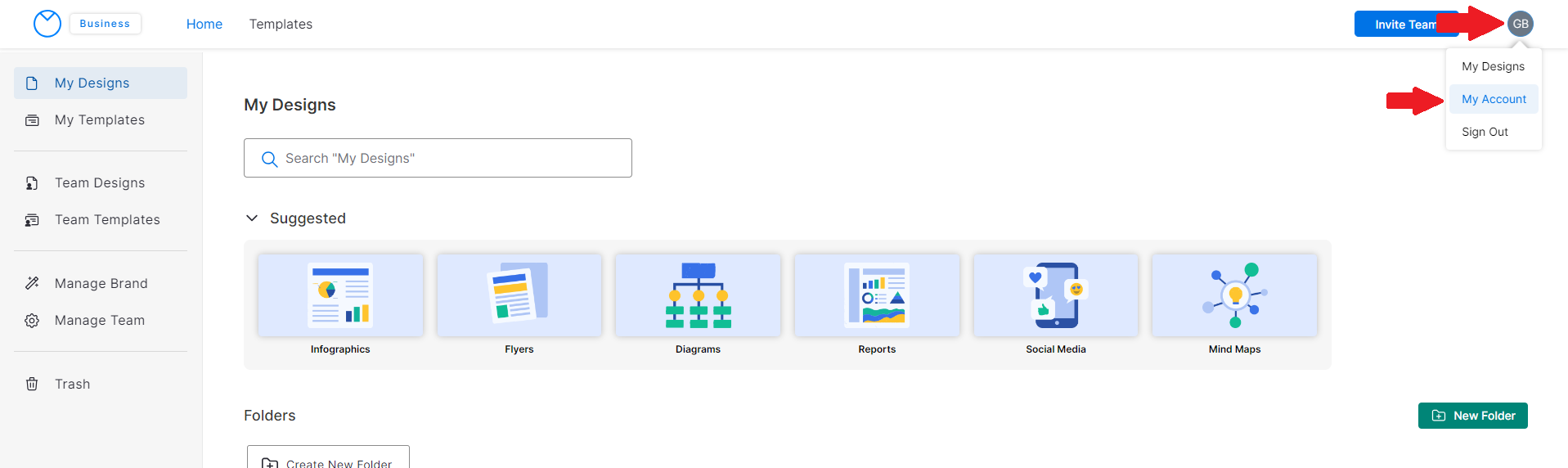Viewport: 1568px width, 468px height.
Task: Choose Sign Out in the dropdown
Action: click(x=1485, y=132)
